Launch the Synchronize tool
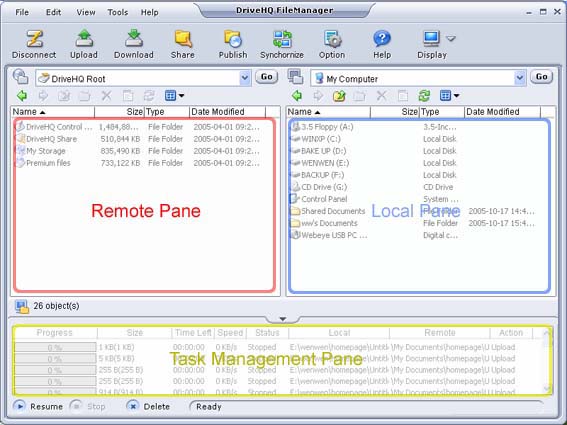This screenshot has width=567, height=425. (282, 39)
